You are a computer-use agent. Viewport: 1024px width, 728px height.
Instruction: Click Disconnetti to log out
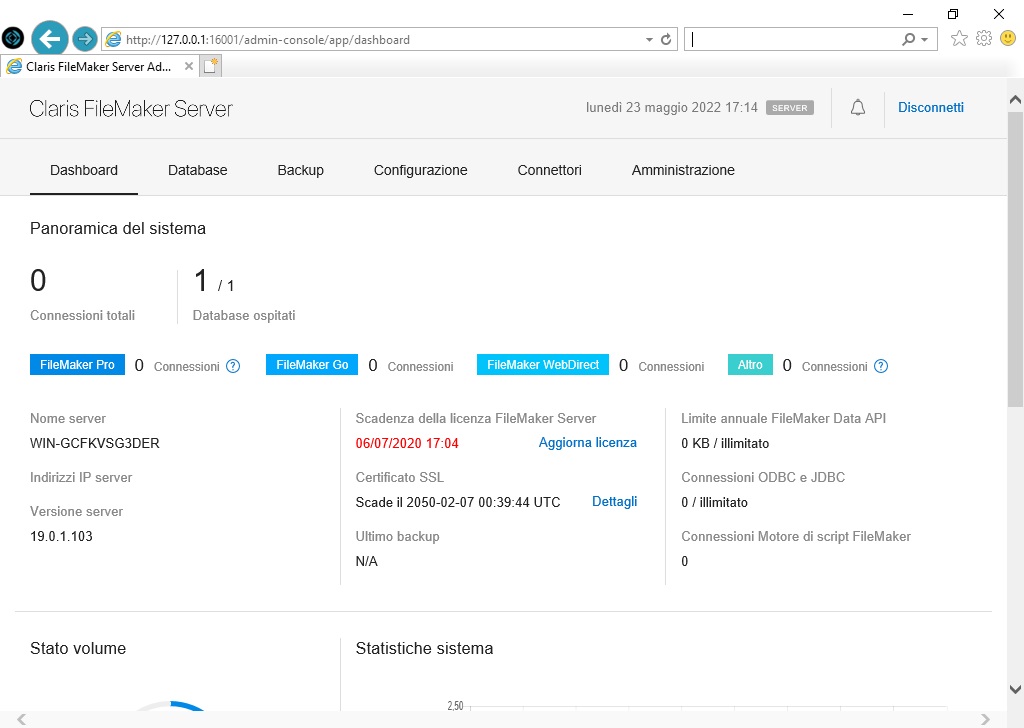pos(931,107)
